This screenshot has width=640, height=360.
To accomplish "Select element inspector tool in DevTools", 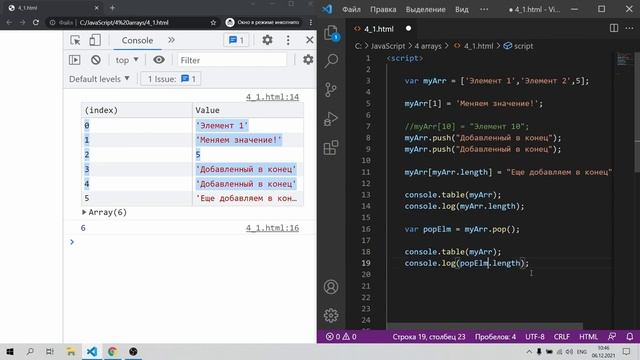I will pos(75,40).
